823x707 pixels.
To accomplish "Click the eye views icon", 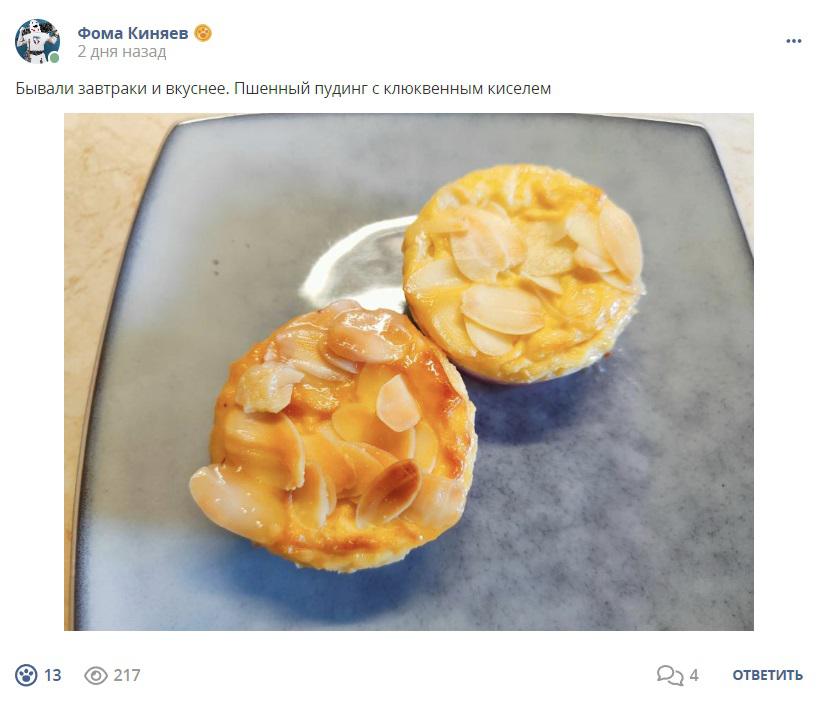I will coord(96,675).
